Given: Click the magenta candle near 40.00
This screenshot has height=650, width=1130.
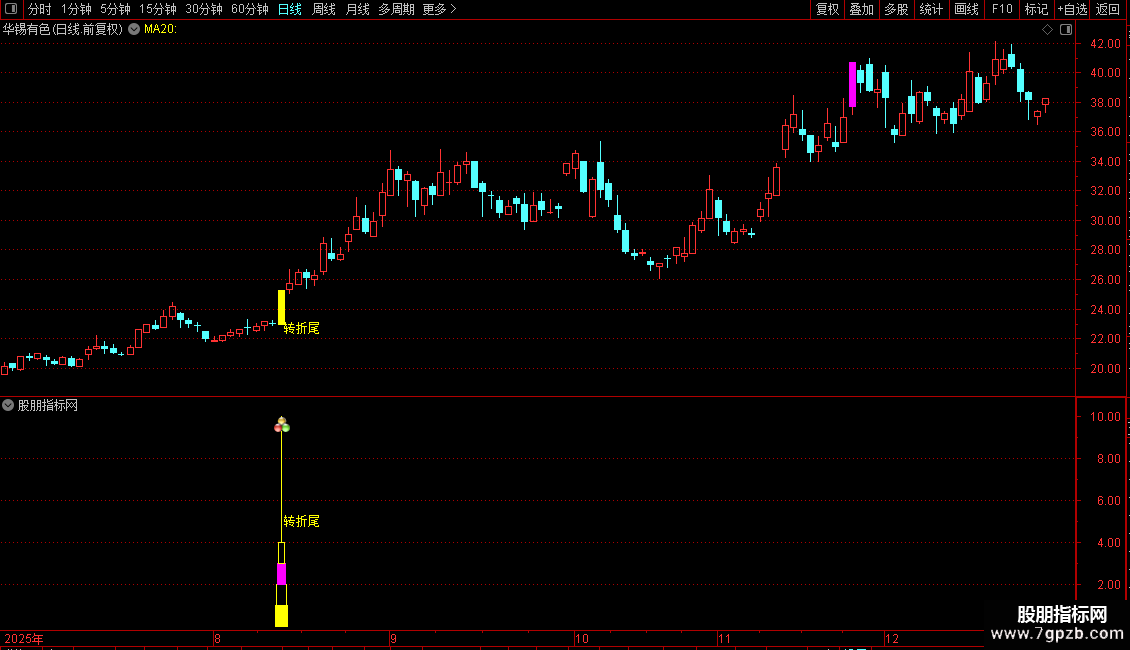Looking at the screenshot, I should (853, 84).
